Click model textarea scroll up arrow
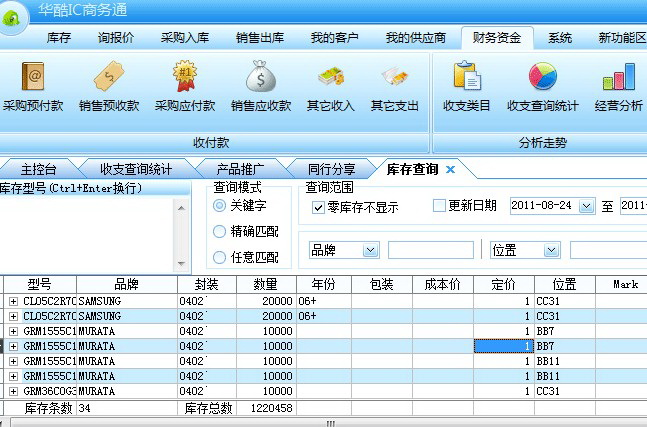The width and height of the screenshot is (647, 427). click(181, 208)
